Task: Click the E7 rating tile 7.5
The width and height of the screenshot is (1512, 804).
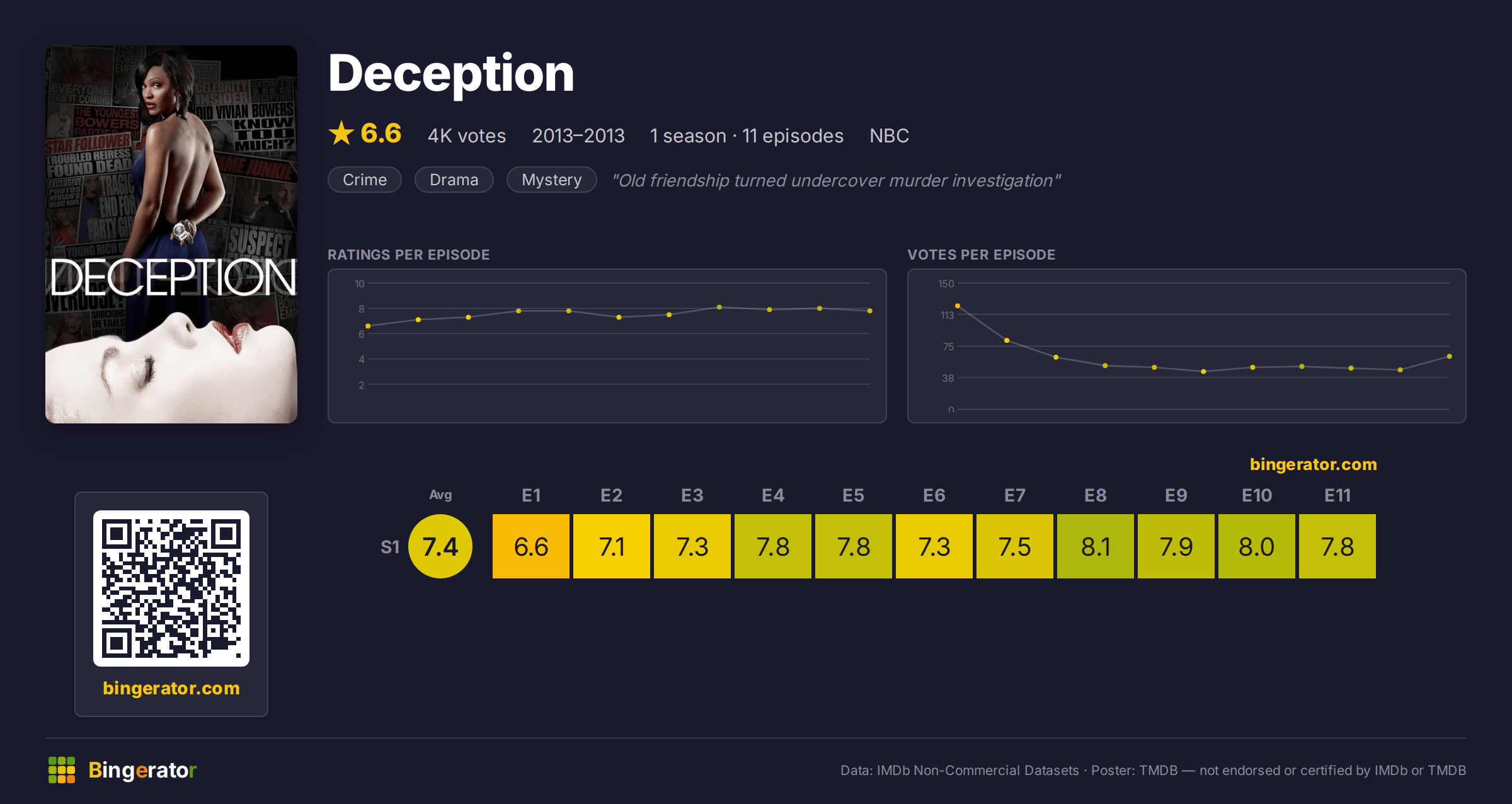Action: [1015, 546]
